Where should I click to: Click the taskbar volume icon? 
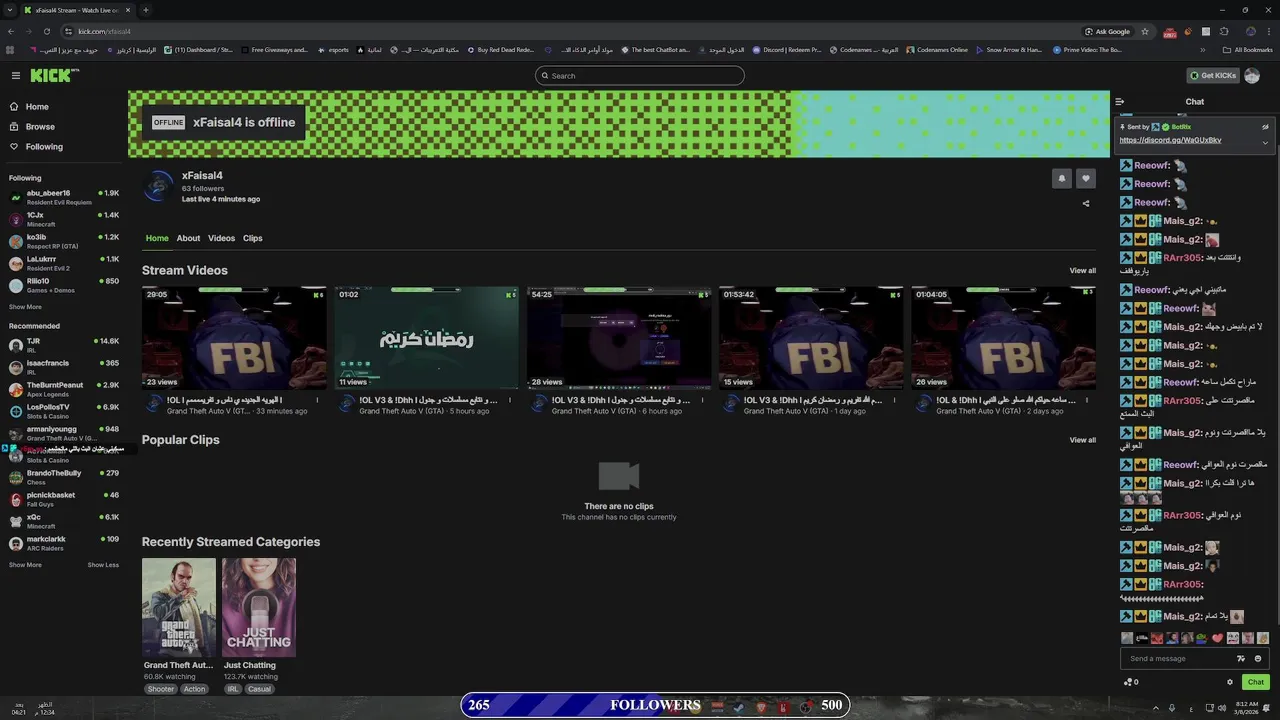(x=1223, y=708)
